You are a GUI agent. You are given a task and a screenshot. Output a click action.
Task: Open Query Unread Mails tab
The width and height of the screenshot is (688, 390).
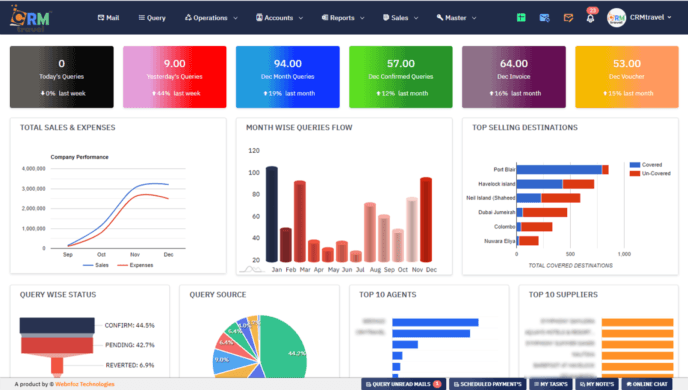point(403,384)
